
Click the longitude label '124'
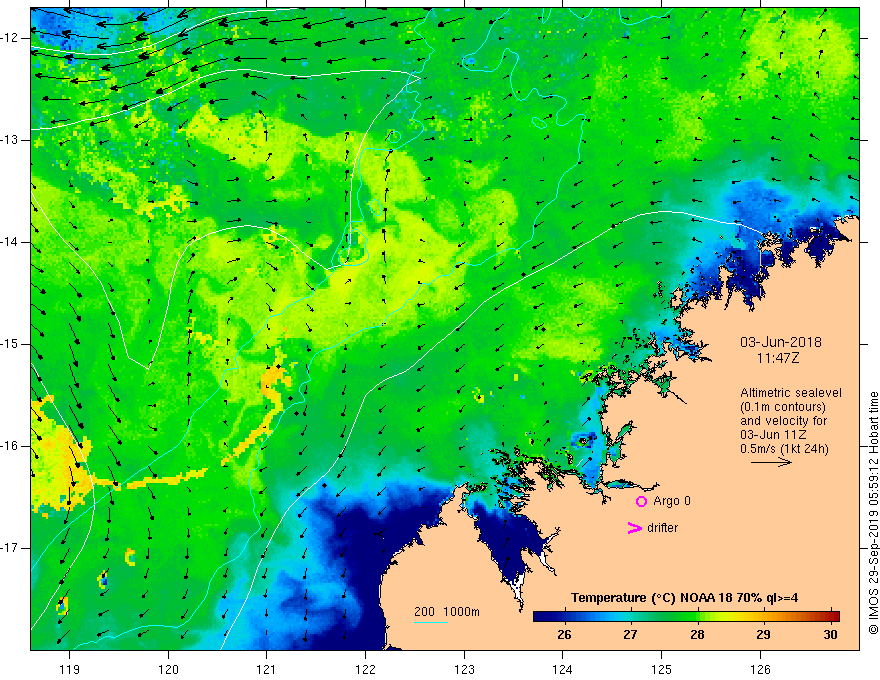coord(563,669)
